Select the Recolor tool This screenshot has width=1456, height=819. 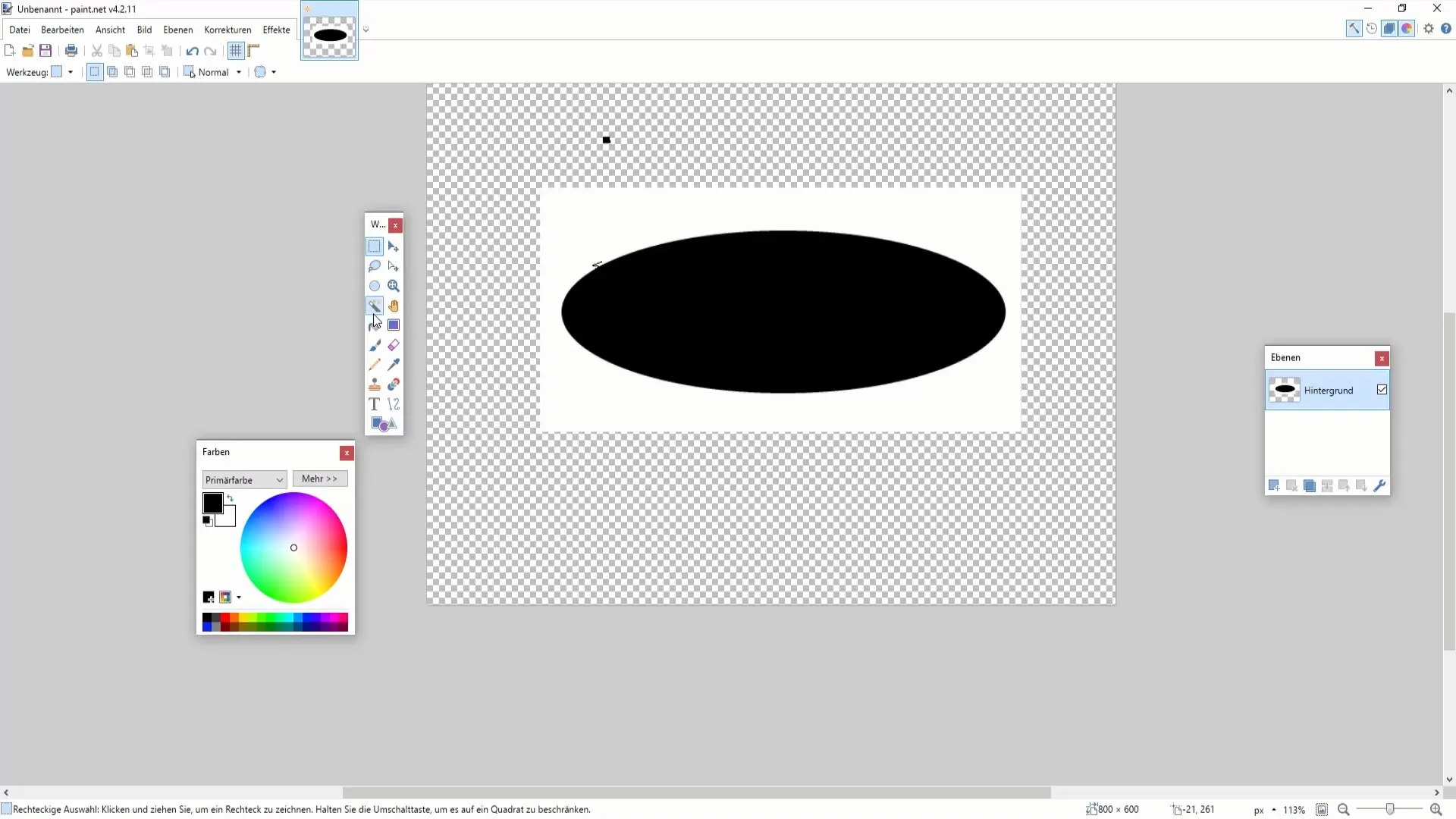pyautogui.click(x=394, y=384)
